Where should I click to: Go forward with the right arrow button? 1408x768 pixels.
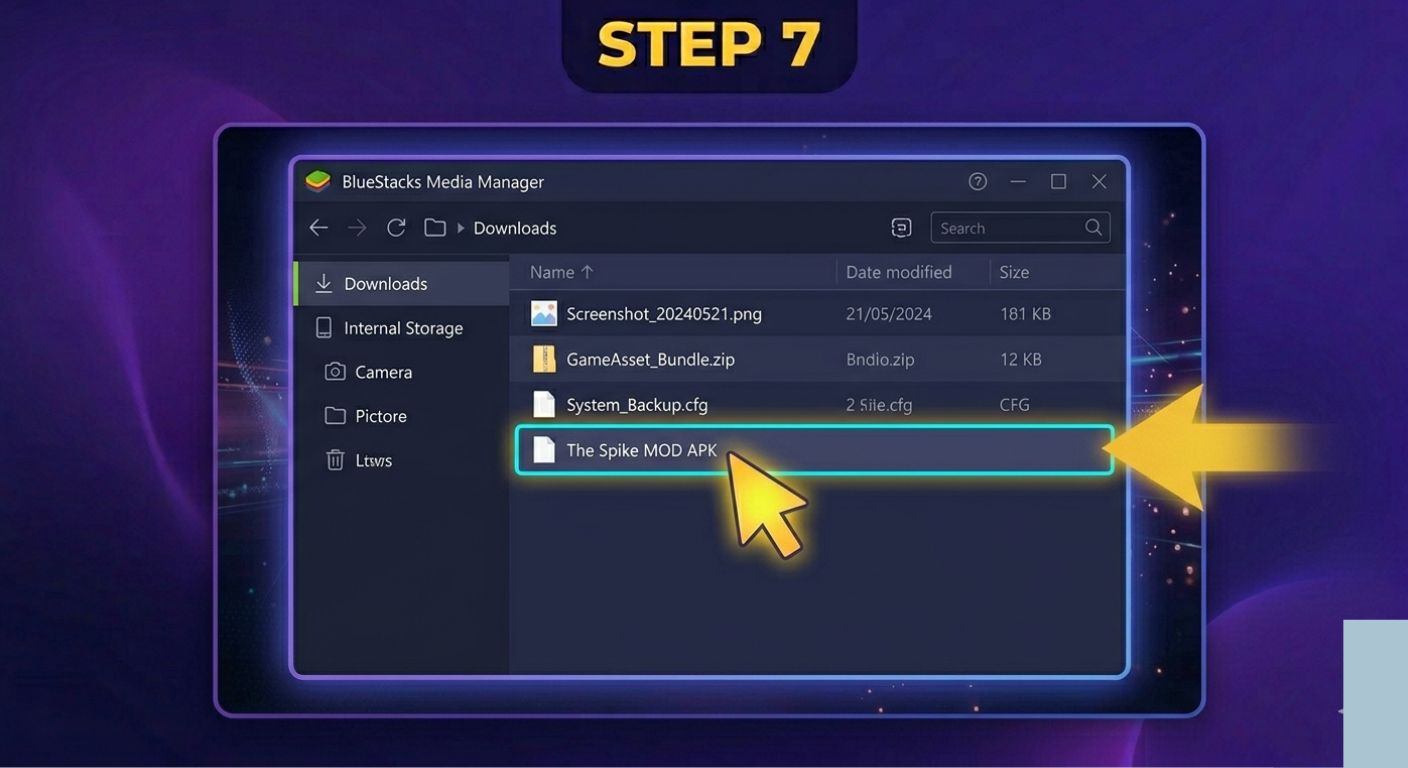point(357,228)
